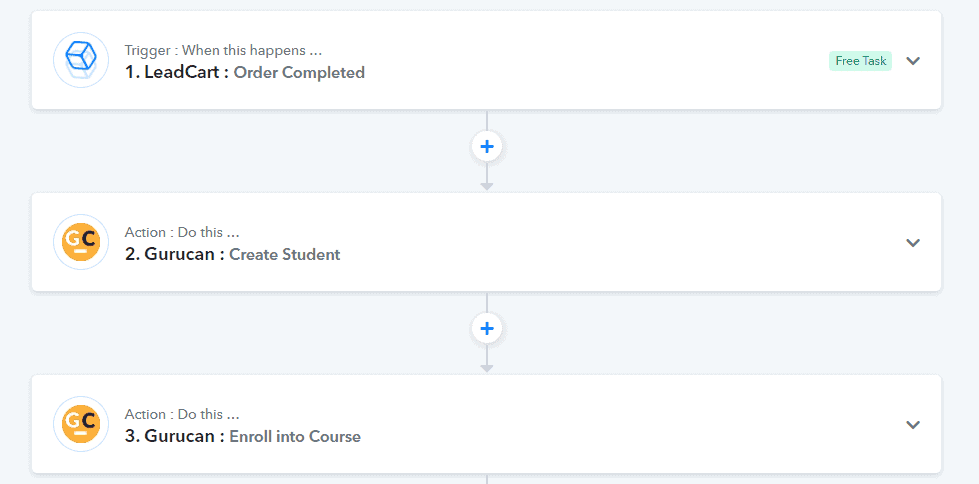979x484 pixels.
Task: Add a step after the LeadCart trigger
Action: (487, 147)
